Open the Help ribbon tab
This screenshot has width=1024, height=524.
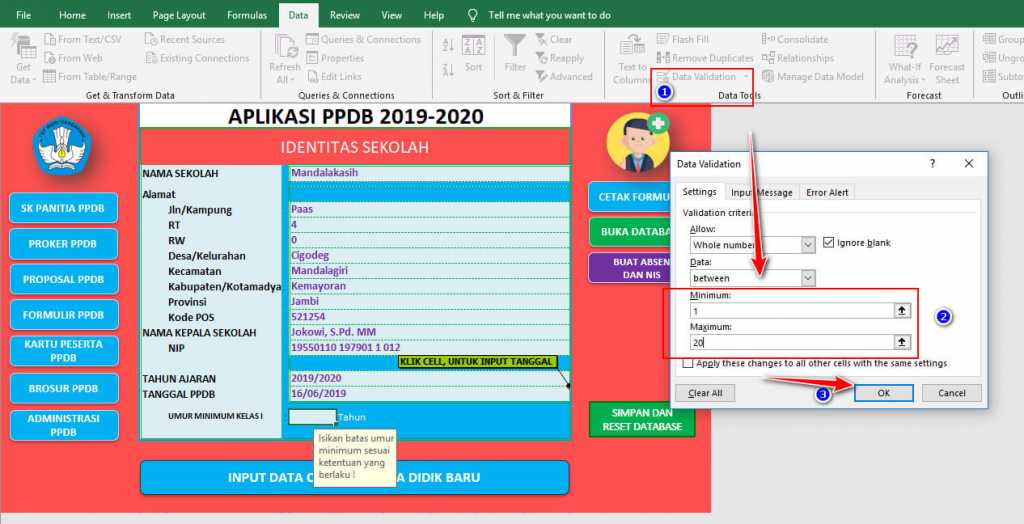(434, 15)
